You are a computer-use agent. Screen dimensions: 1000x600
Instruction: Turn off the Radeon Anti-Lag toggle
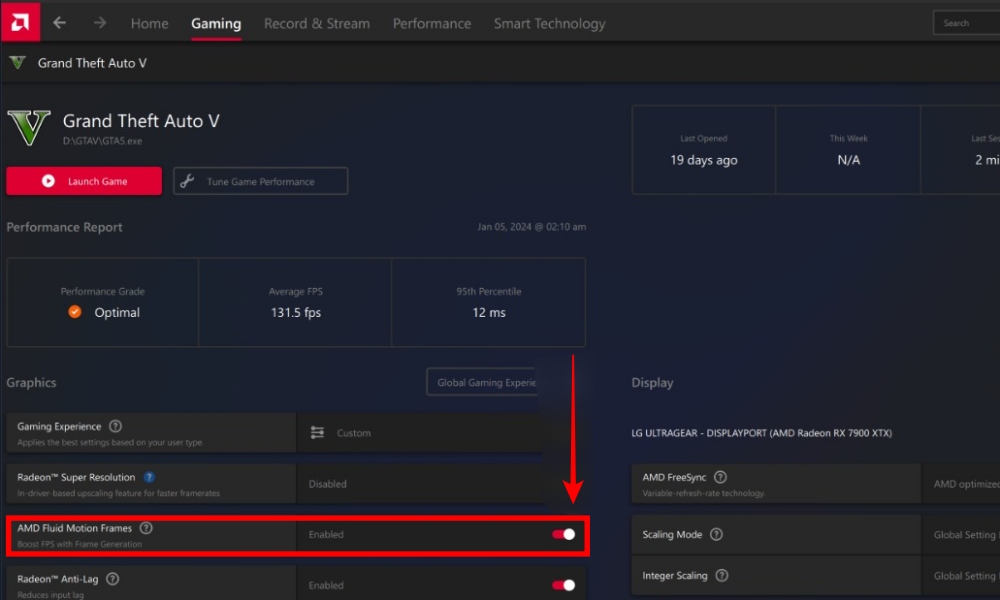[x=561, y=585]
